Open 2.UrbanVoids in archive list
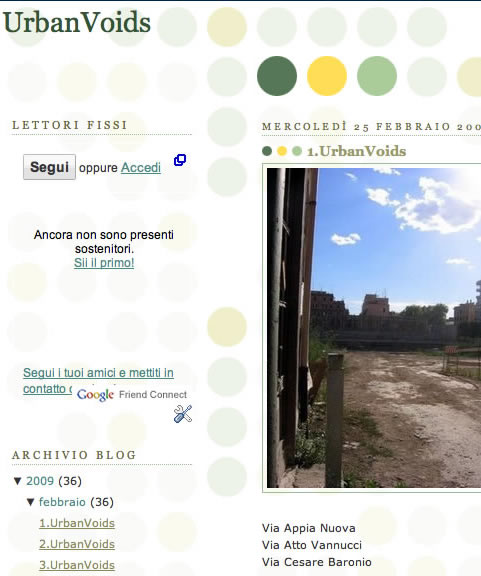The image size is (481, 576). click(x=77, y=544)
